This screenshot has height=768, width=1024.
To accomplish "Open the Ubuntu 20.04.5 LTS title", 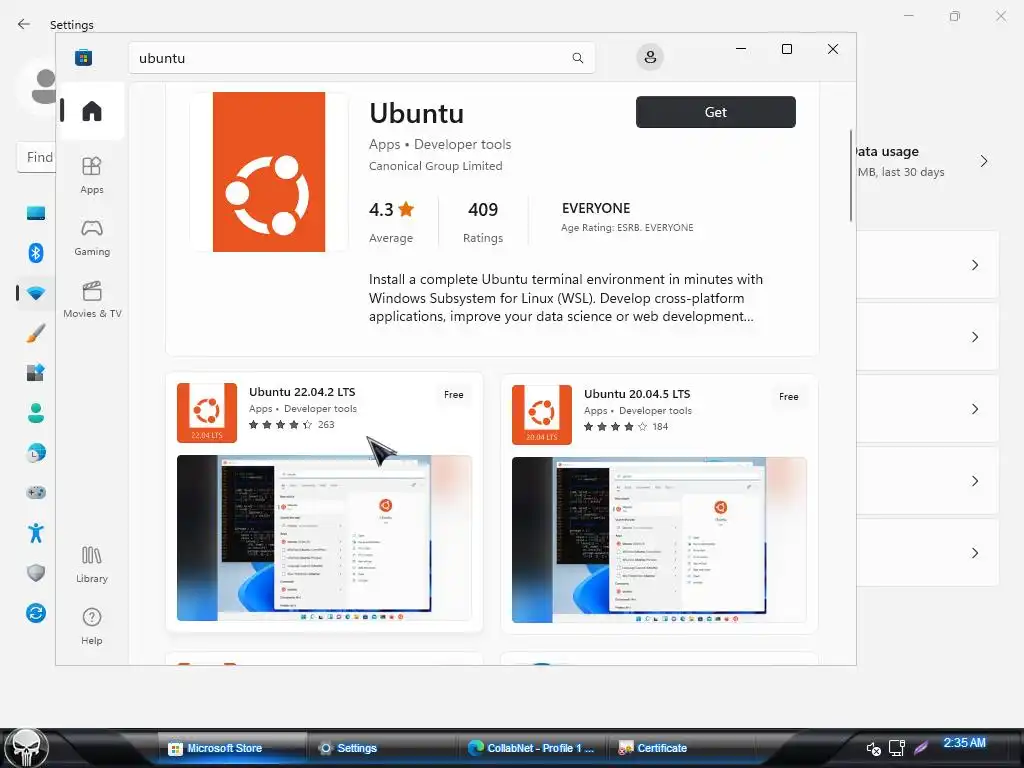I will coord(637,394).
